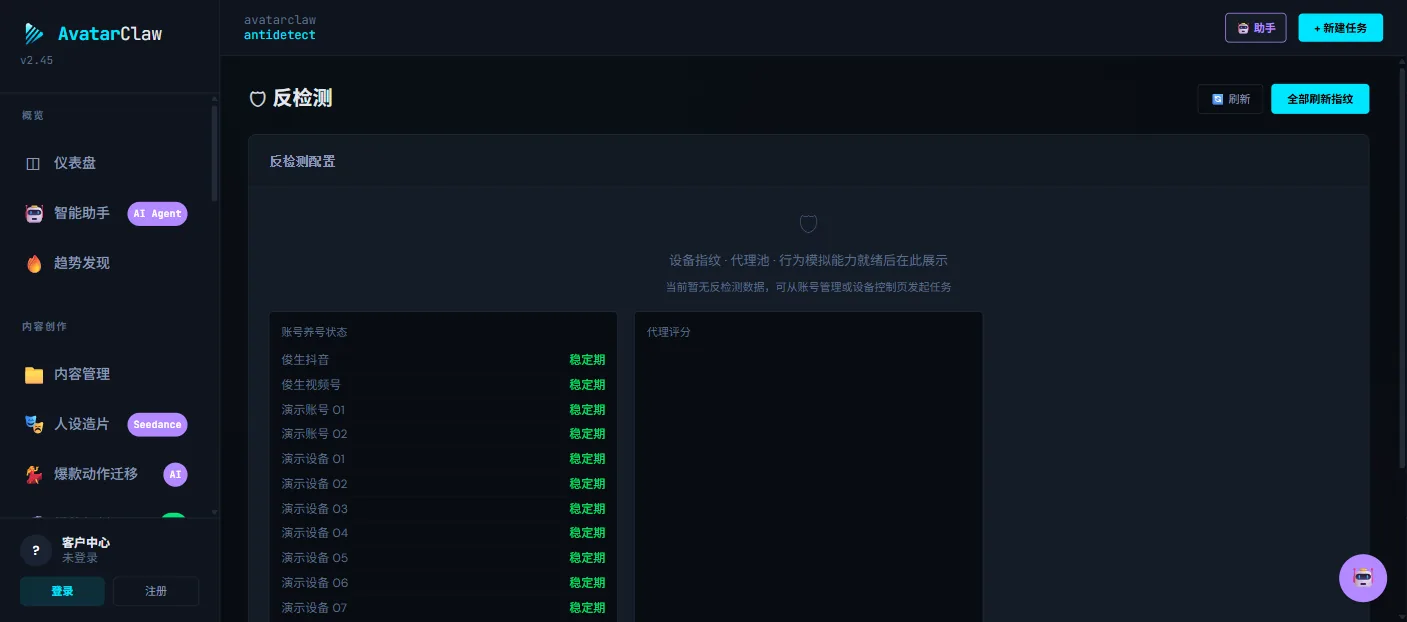Select row 演示设备 06
The image size is (1407, 622).
point(443,583)
